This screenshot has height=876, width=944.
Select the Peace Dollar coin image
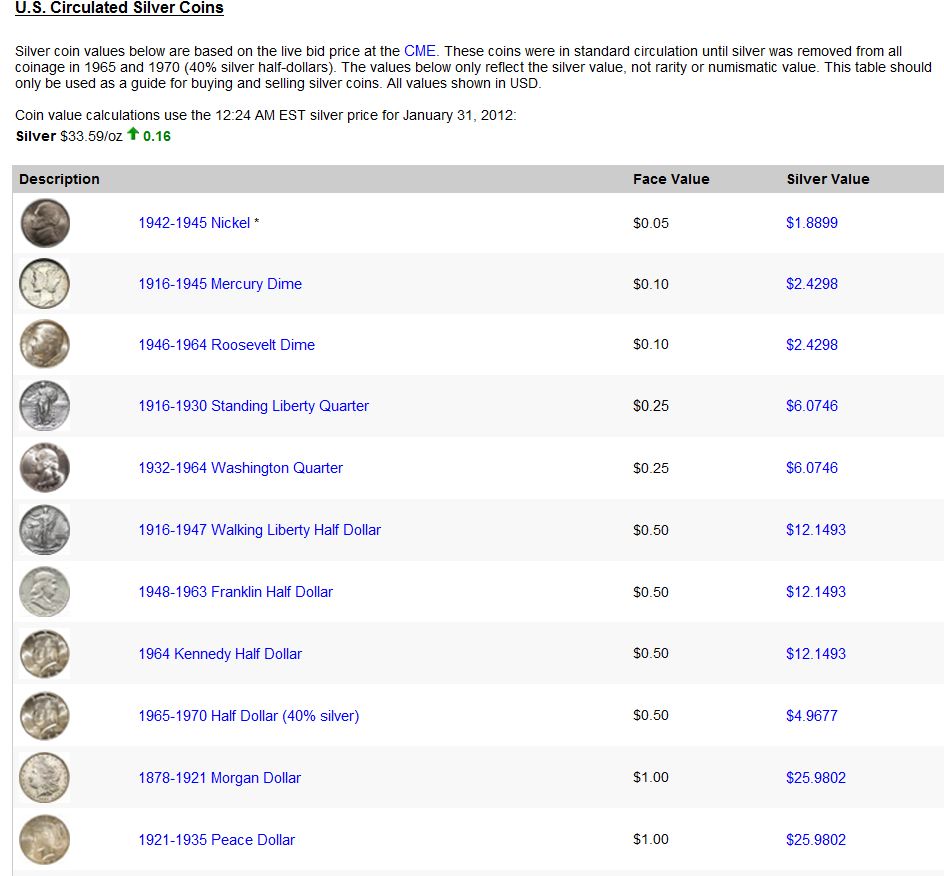pos(45,840)
